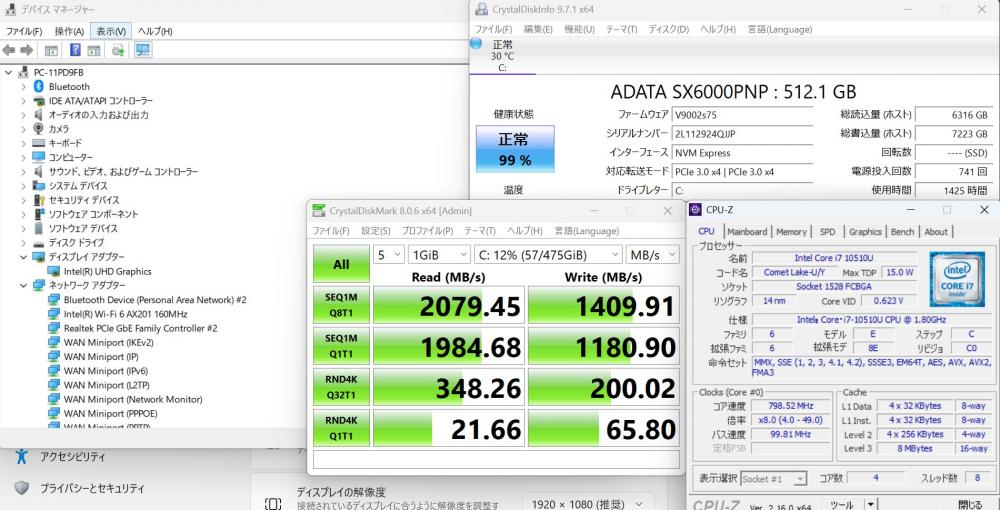Click the accessibility (アクセシビリティ) figure icon
Screen dimensions: 1000x510
22,456
